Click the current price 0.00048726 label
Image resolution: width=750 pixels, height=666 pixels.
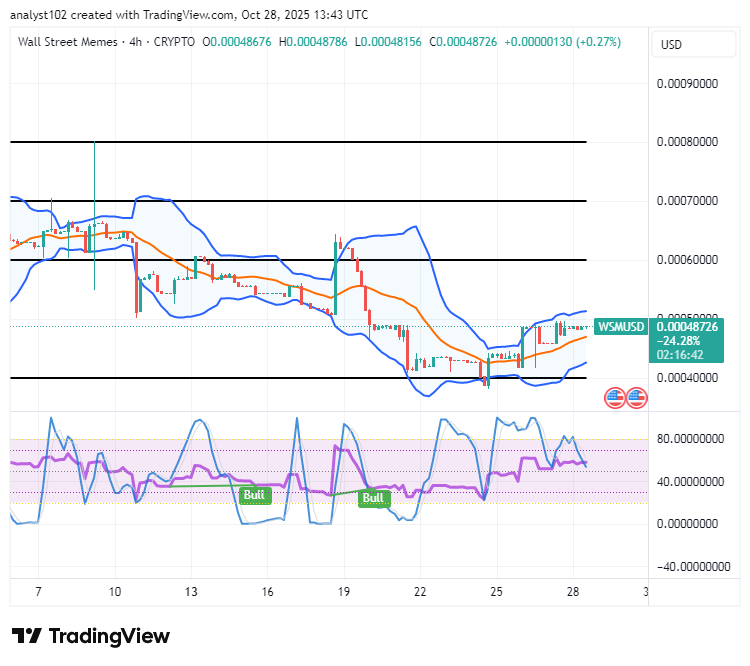click(687, 327)
